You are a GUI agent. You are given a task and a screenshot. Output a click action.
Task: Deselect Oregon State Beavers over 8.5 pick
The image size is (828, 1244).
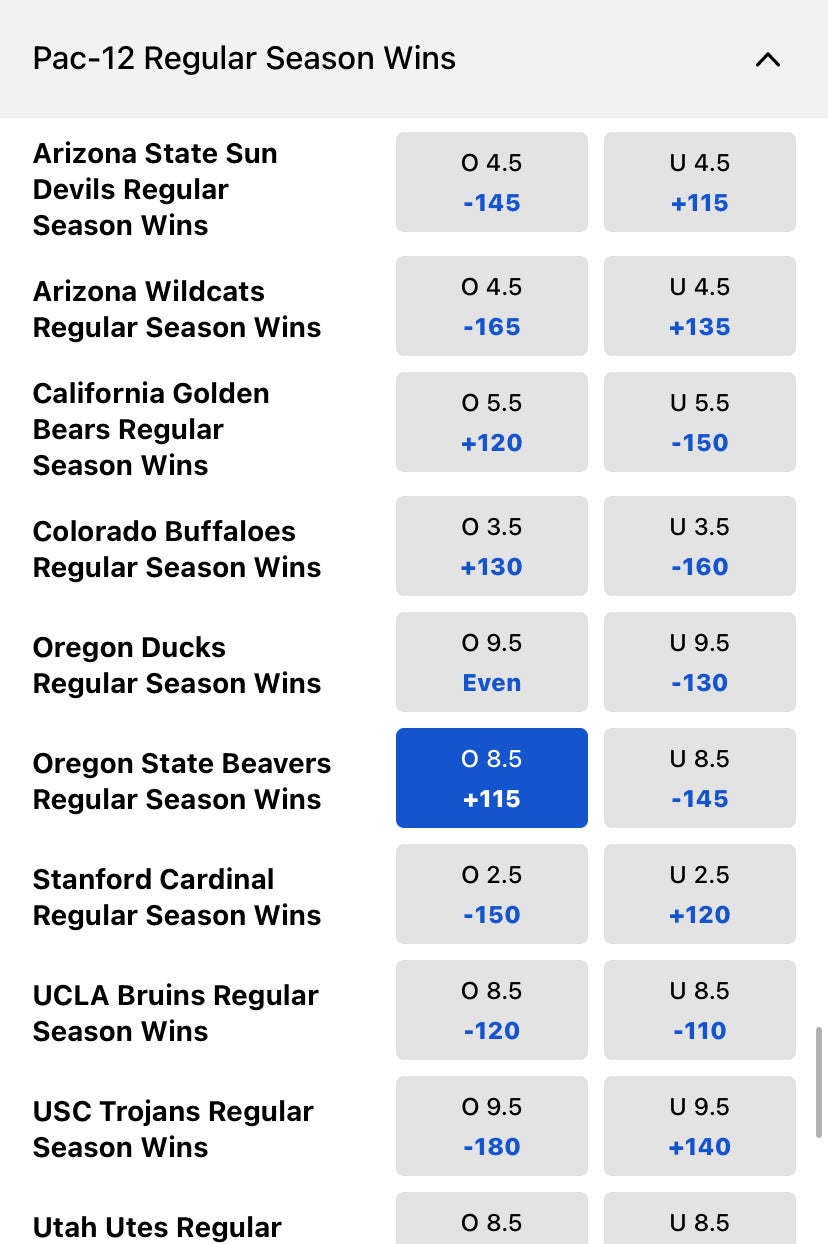(491, 778)
